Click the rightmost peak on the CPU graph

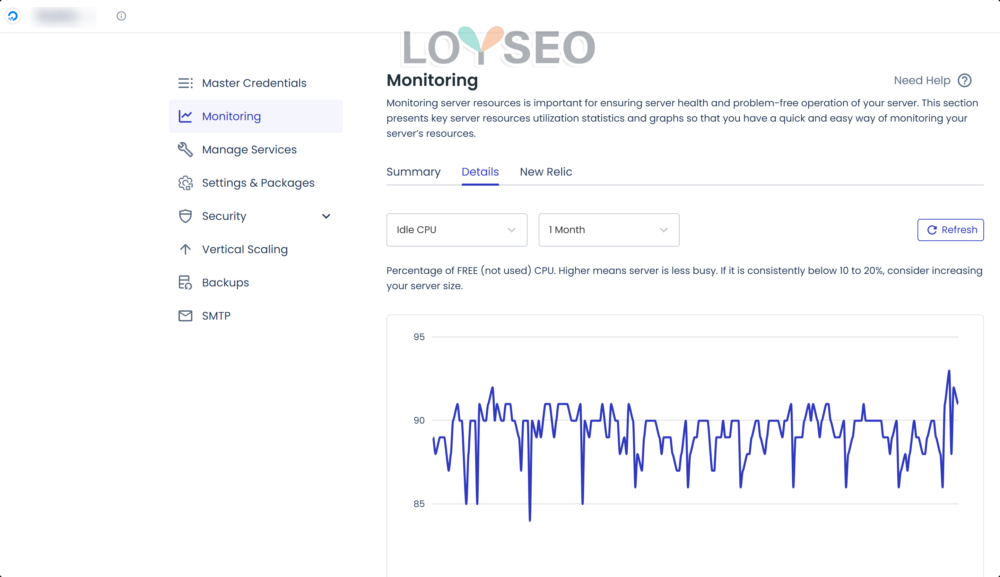click(x=948, y=372)
